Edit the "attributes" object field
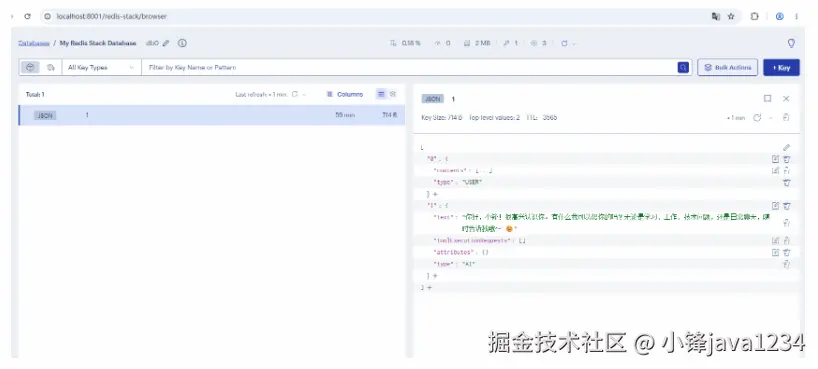This screenshot has width=818, height=369. pyautogui.click(x=776, y=253)
